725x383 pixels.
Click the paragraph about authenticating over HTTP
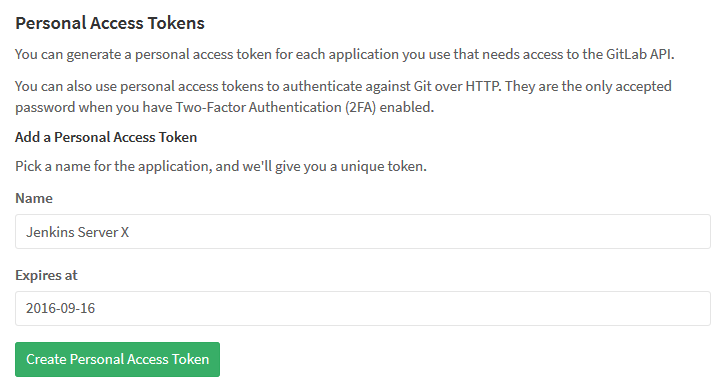coord(343,97)
